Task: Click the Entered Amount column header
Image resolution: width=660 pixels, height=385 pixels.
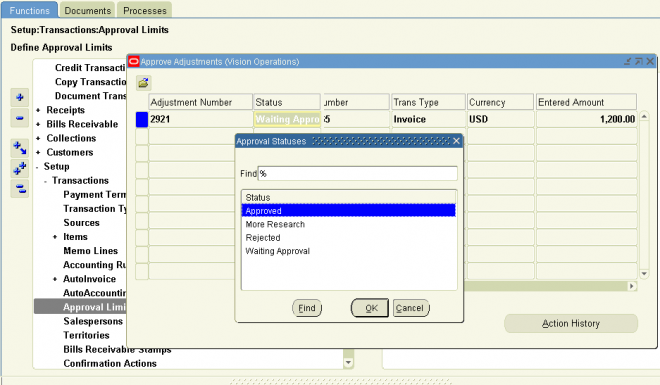Action: (586, 102)
